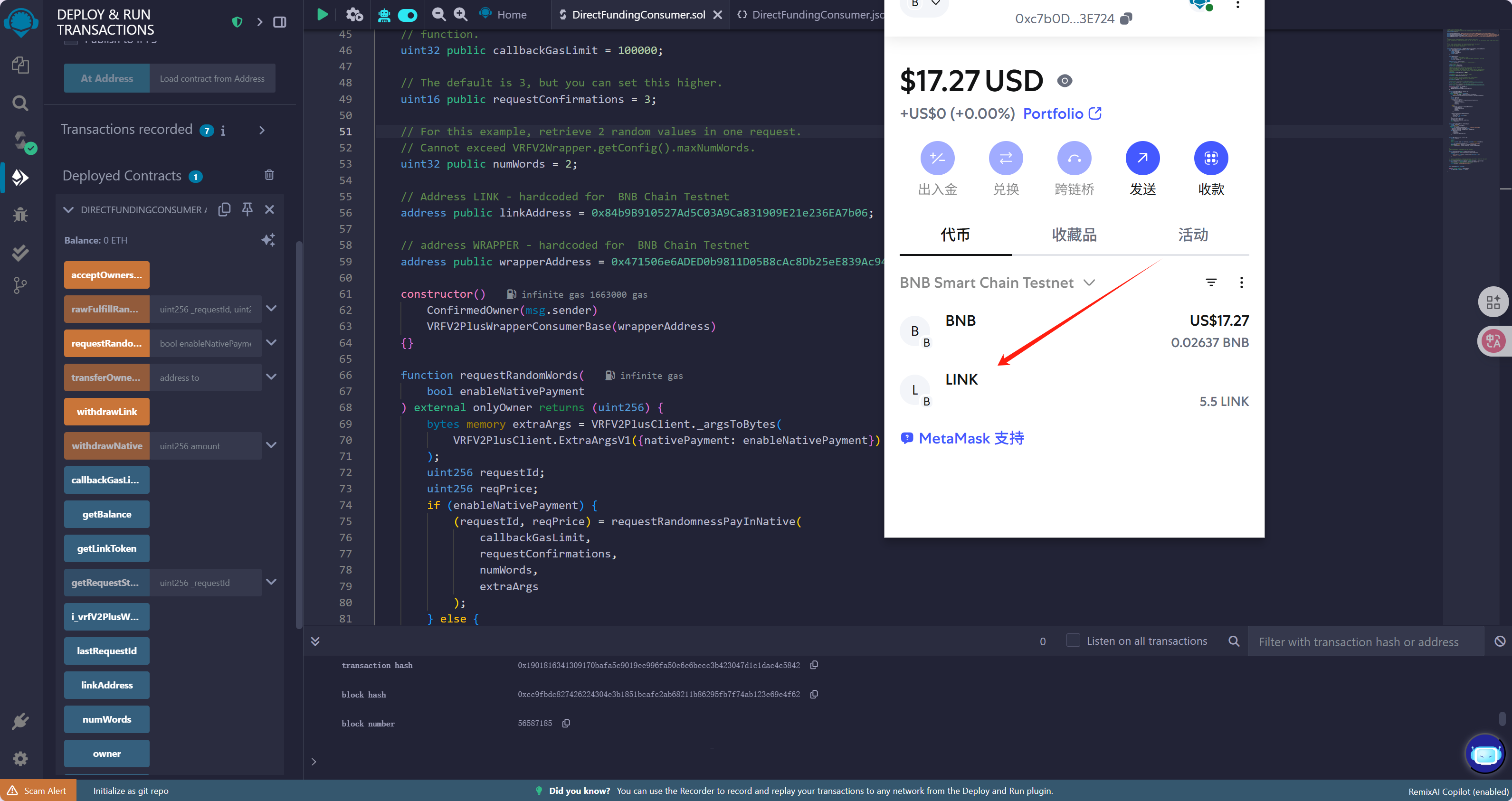Switch to the Home tab
The image size is (1512, 801).
503,14
